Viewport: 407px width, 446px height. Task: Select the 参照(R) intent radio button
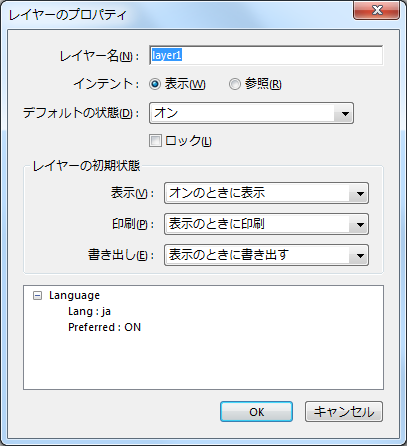(235, 84)
